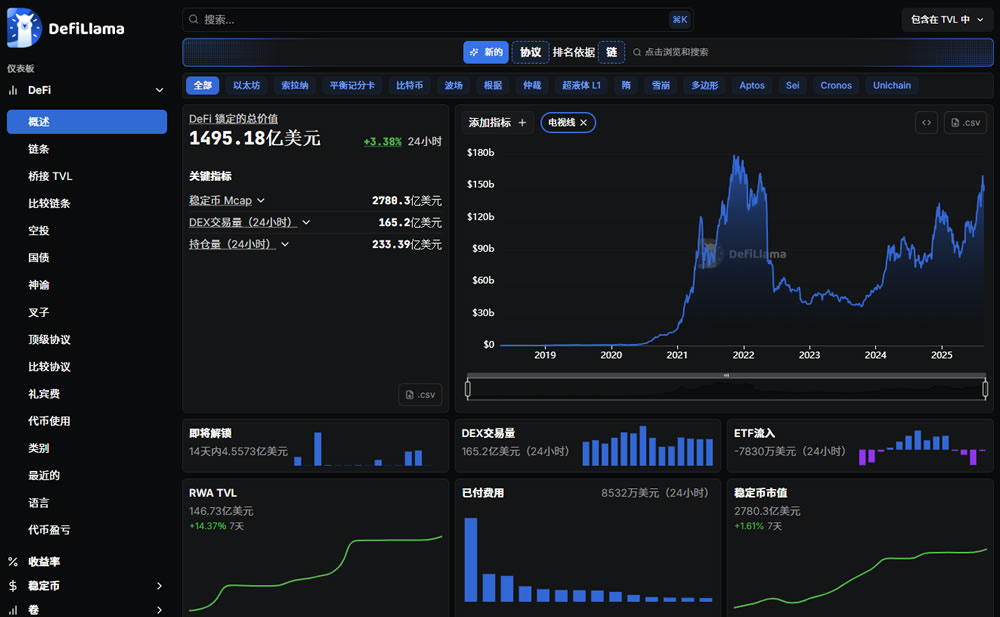
Task: Download chart data via the .csv icon
Action: pos(964,121)
